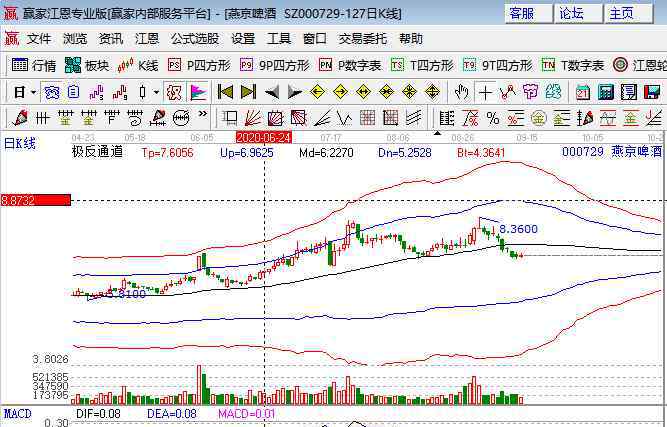Click the Up=6.9625 value
Screen dimensions: 667x427
coord(247,153)
